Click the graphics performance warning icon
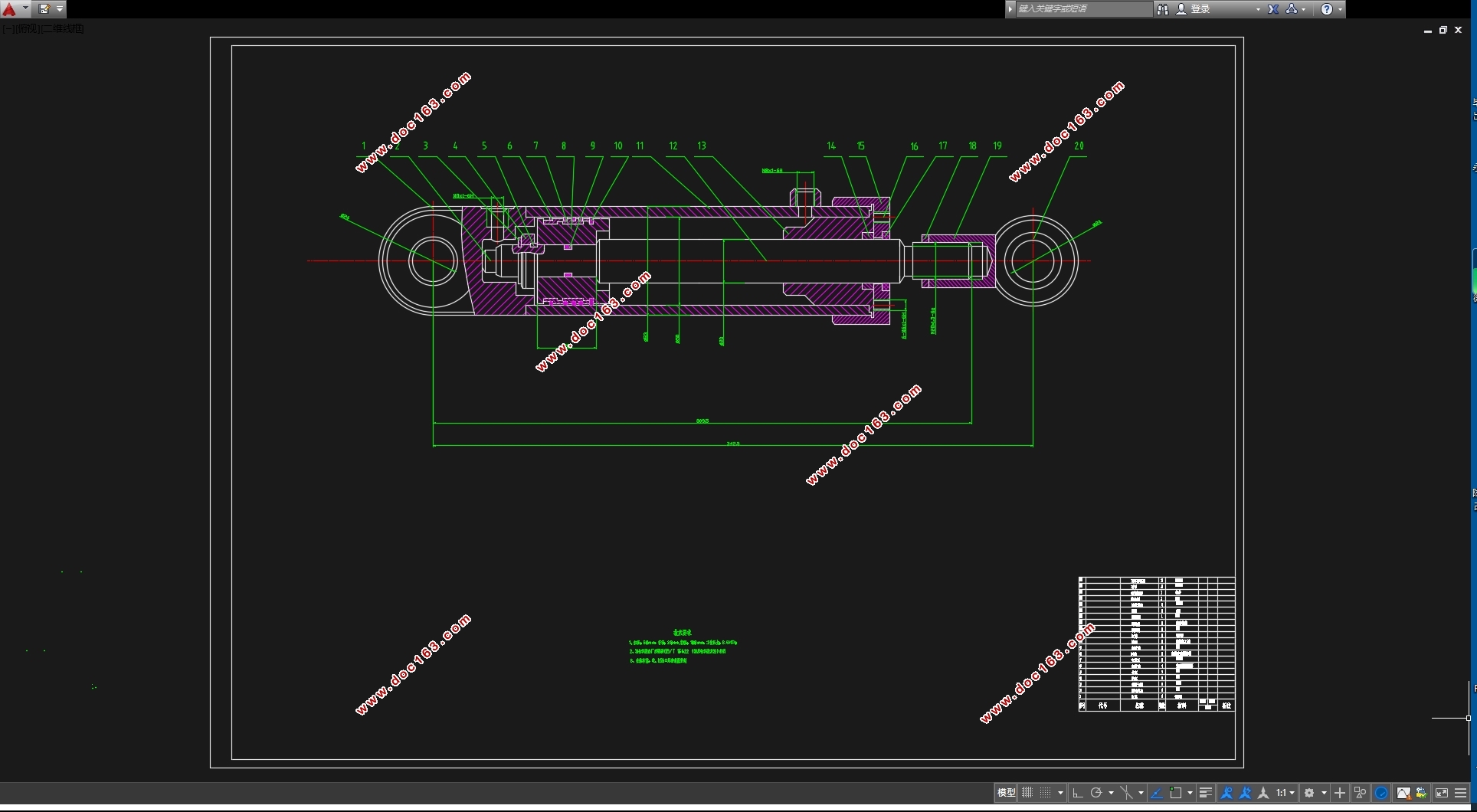1477x812 pixels. 1403,793
